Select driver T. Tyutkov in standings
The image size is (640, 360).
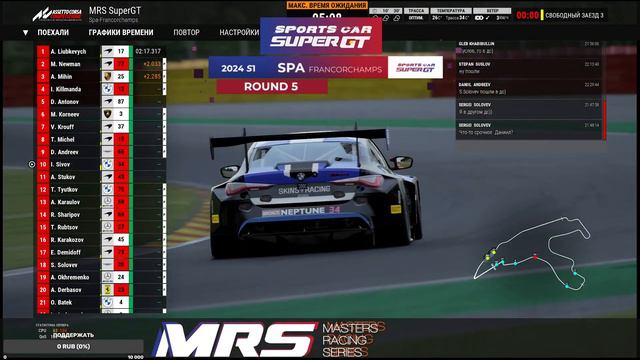click(64, 190)
